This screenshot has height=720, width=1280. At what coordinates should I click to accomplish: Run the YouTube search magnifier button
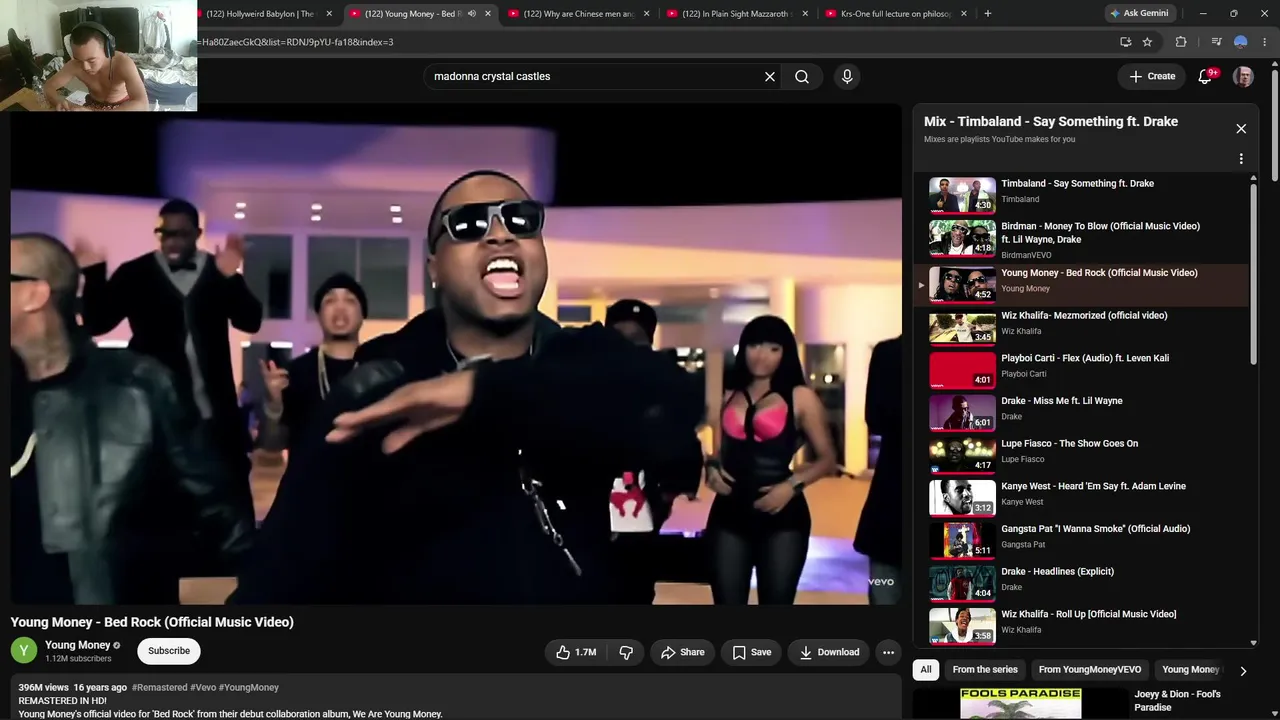tap(802, 76)
